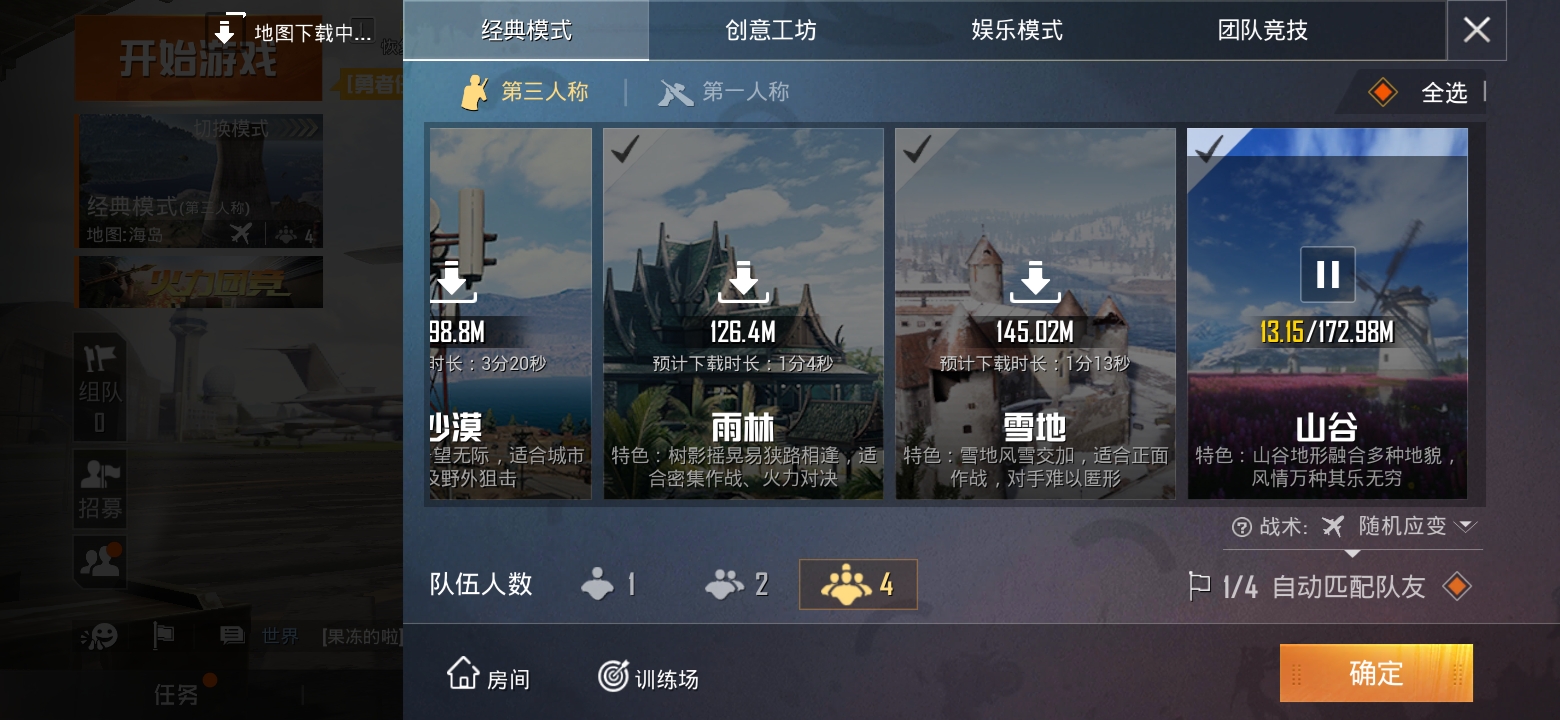The image size is (1560, 720).
Task: Download the 沙漠 map
Action: [453, 282]
